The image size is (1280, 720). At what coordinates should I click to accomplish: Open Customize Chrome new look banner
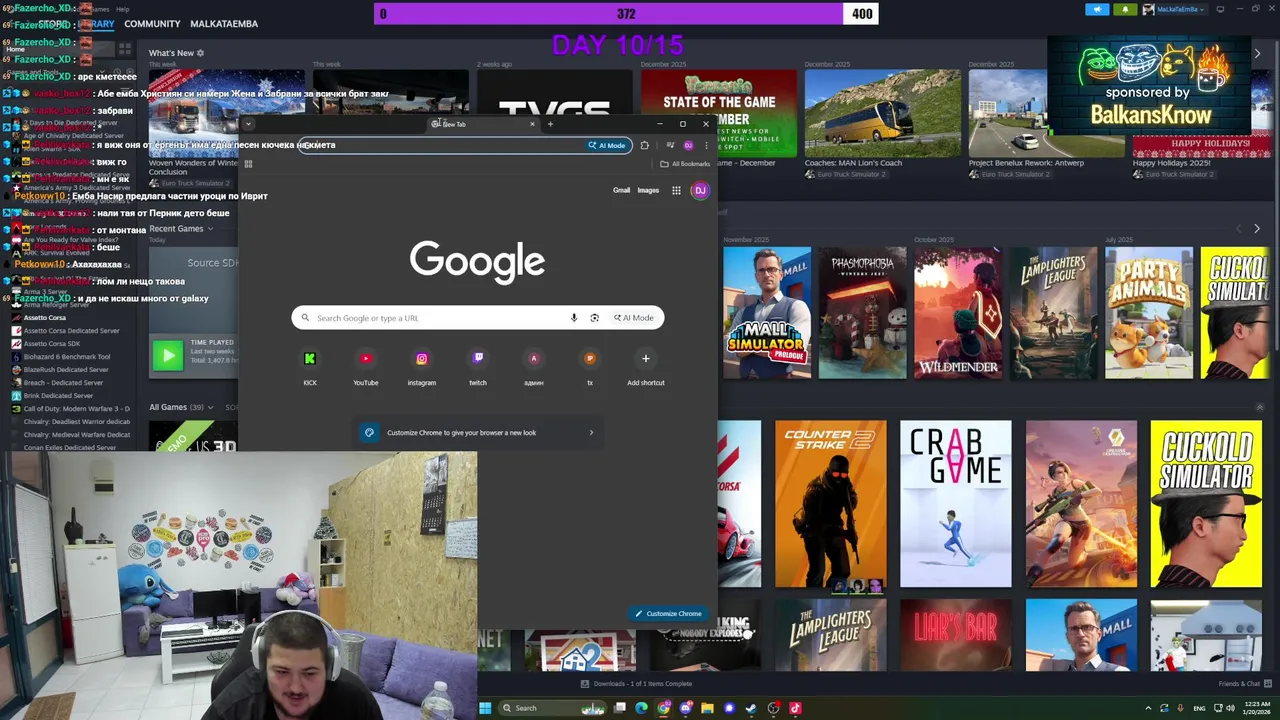tap(480, 433)
